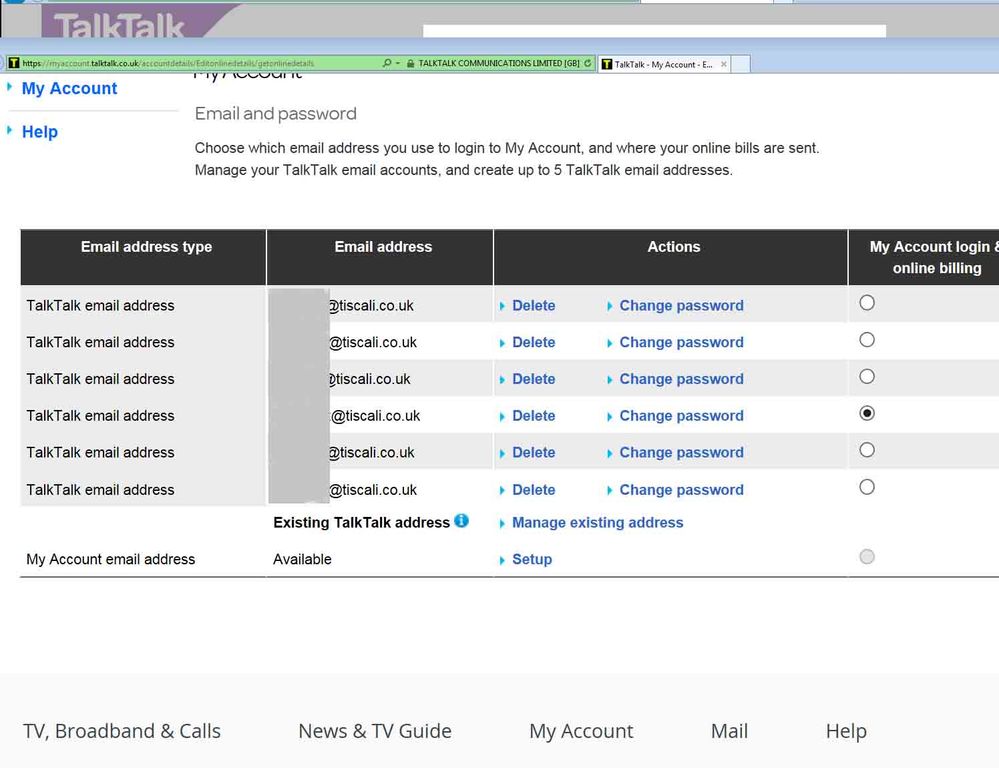Viewport: 999px width, 768px height.
Task: Click Change password in the fourth row
Action: (681, 416)
